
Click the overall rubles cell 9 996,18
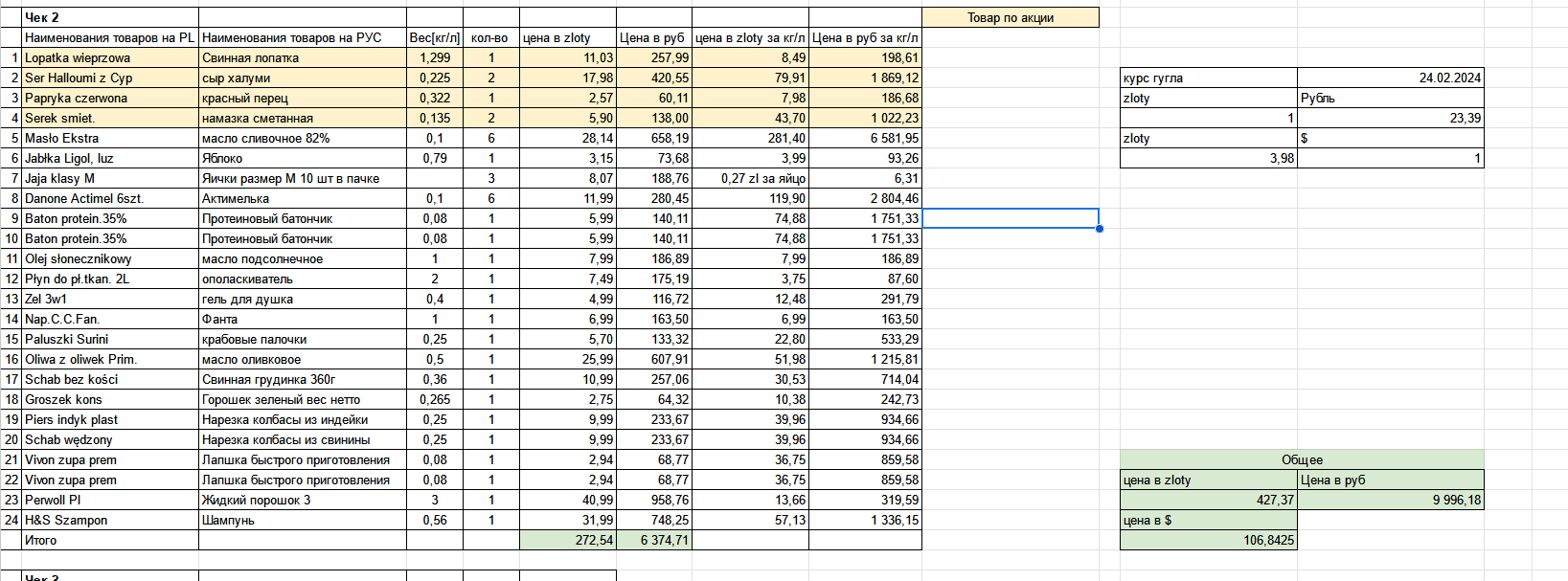(1390, 500)
